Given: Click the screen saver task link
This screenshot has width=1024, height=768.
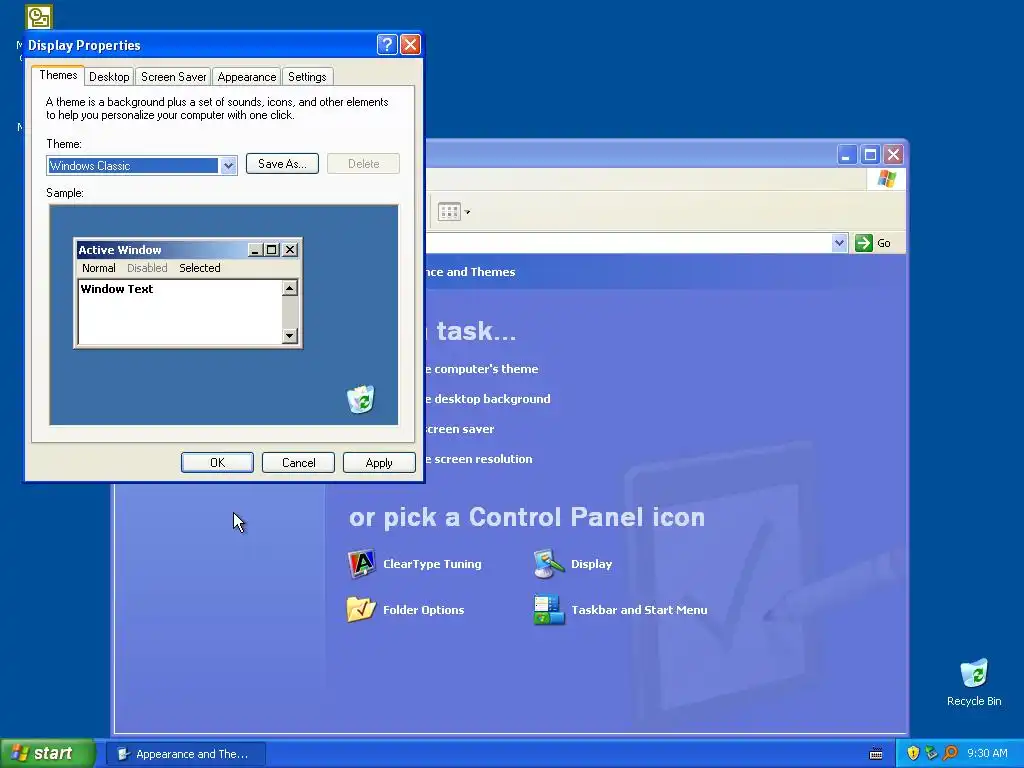Looking at the screenshot, I should 459,429.
